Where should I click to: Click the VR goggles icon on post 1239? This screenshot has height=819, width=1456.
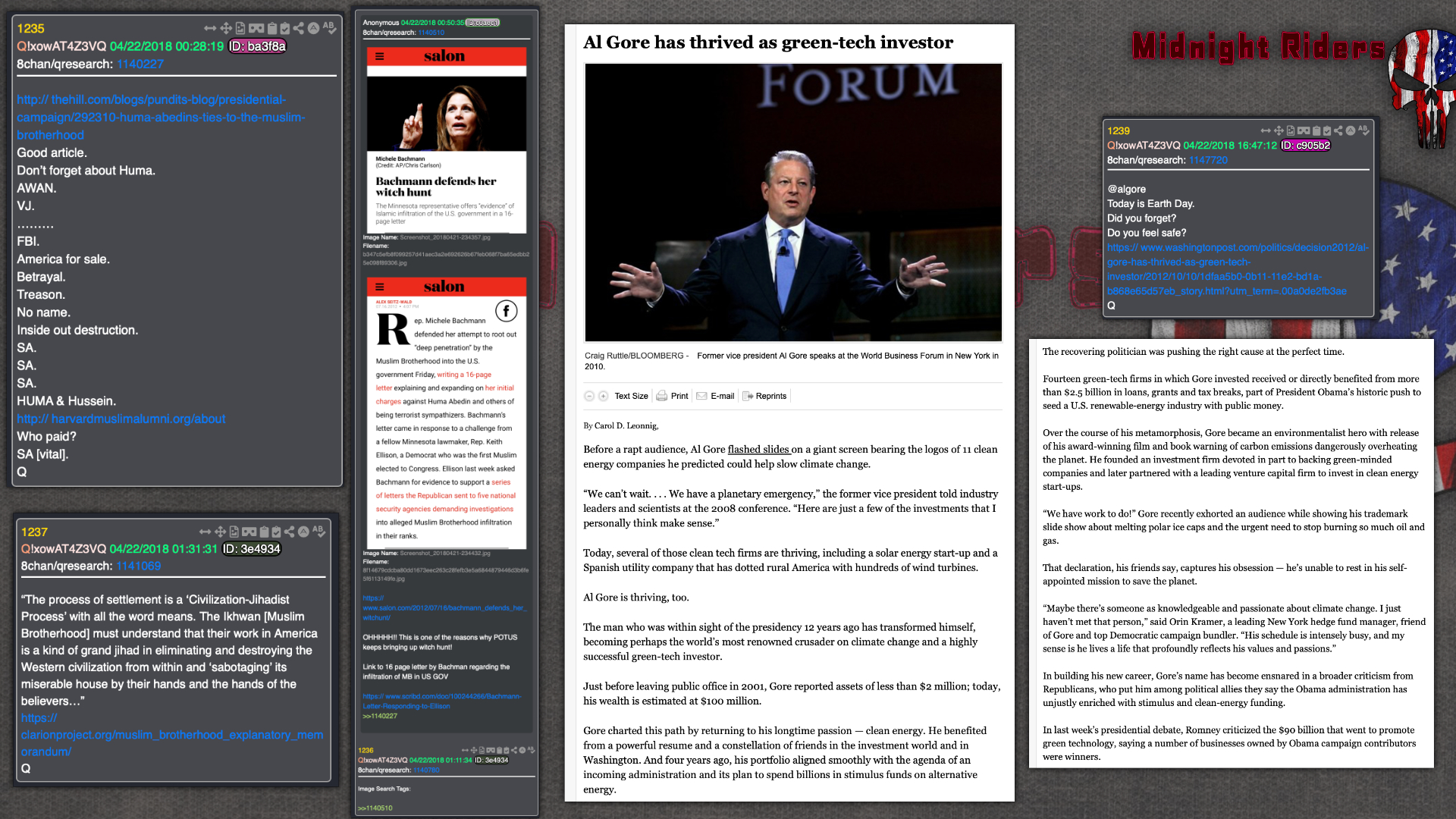tap(1304, 130)
